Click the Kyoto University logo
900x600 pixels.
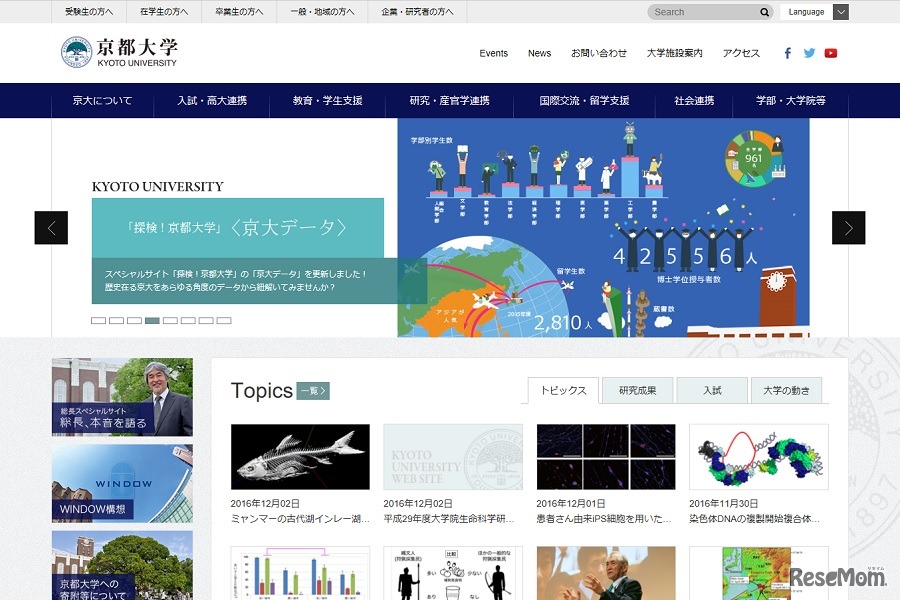(119, 52)
